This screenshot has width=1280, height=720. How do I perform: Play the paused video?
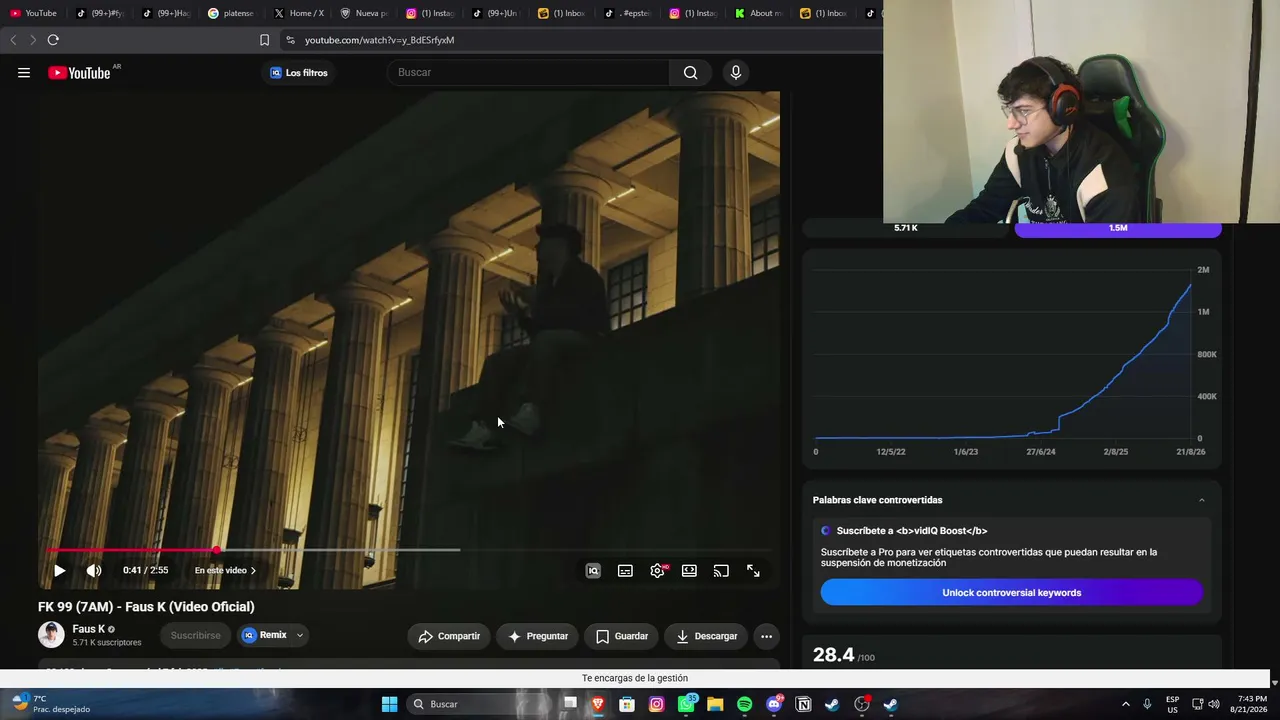click(59, 570)
